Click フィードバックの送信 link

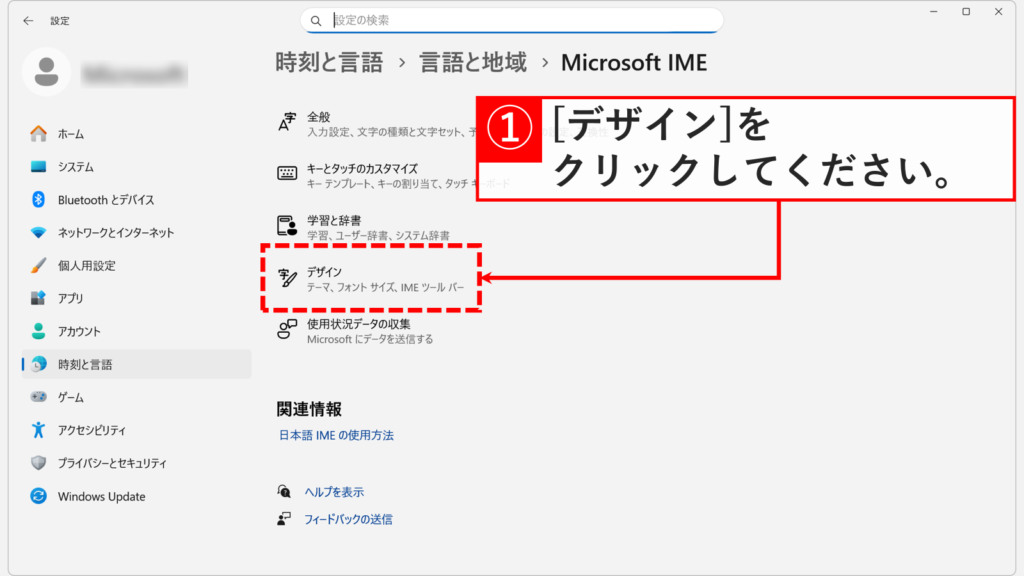pyautogui.click(x=348, y=519)
